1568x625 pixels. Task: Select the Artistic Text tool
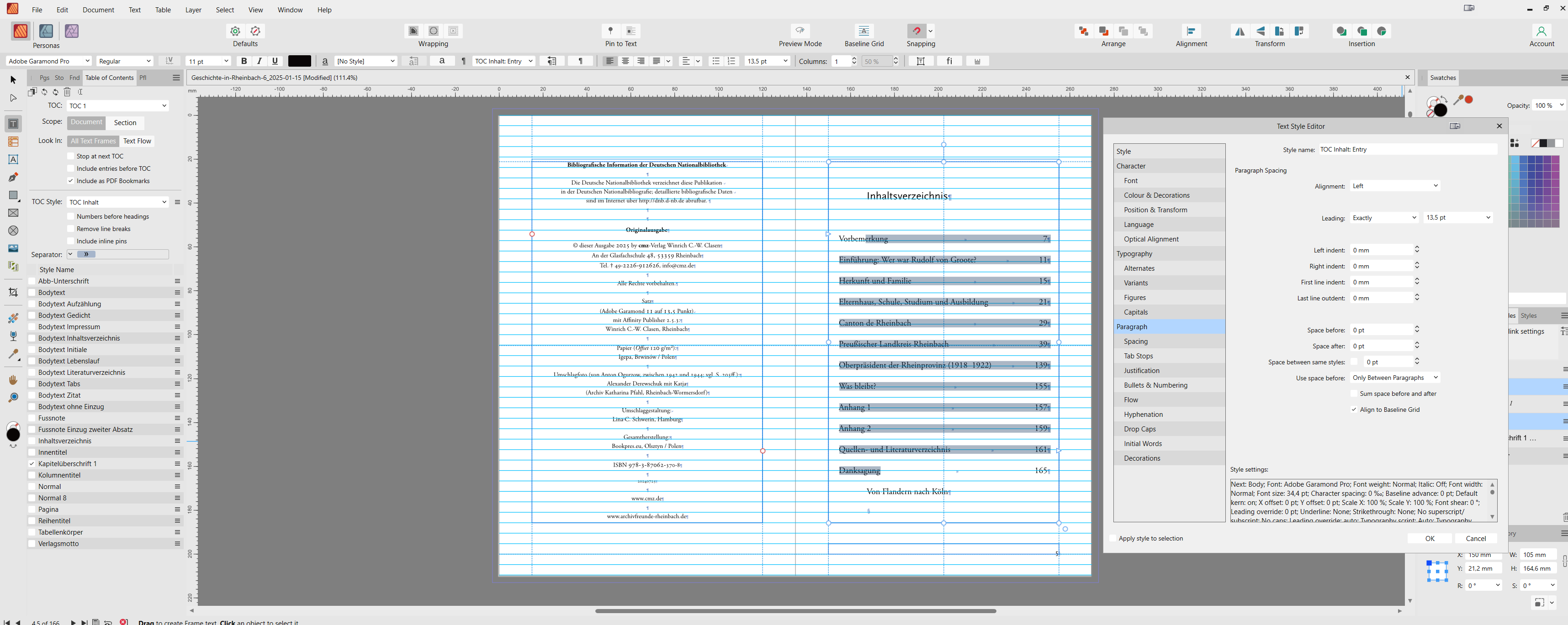click(13, 159)
